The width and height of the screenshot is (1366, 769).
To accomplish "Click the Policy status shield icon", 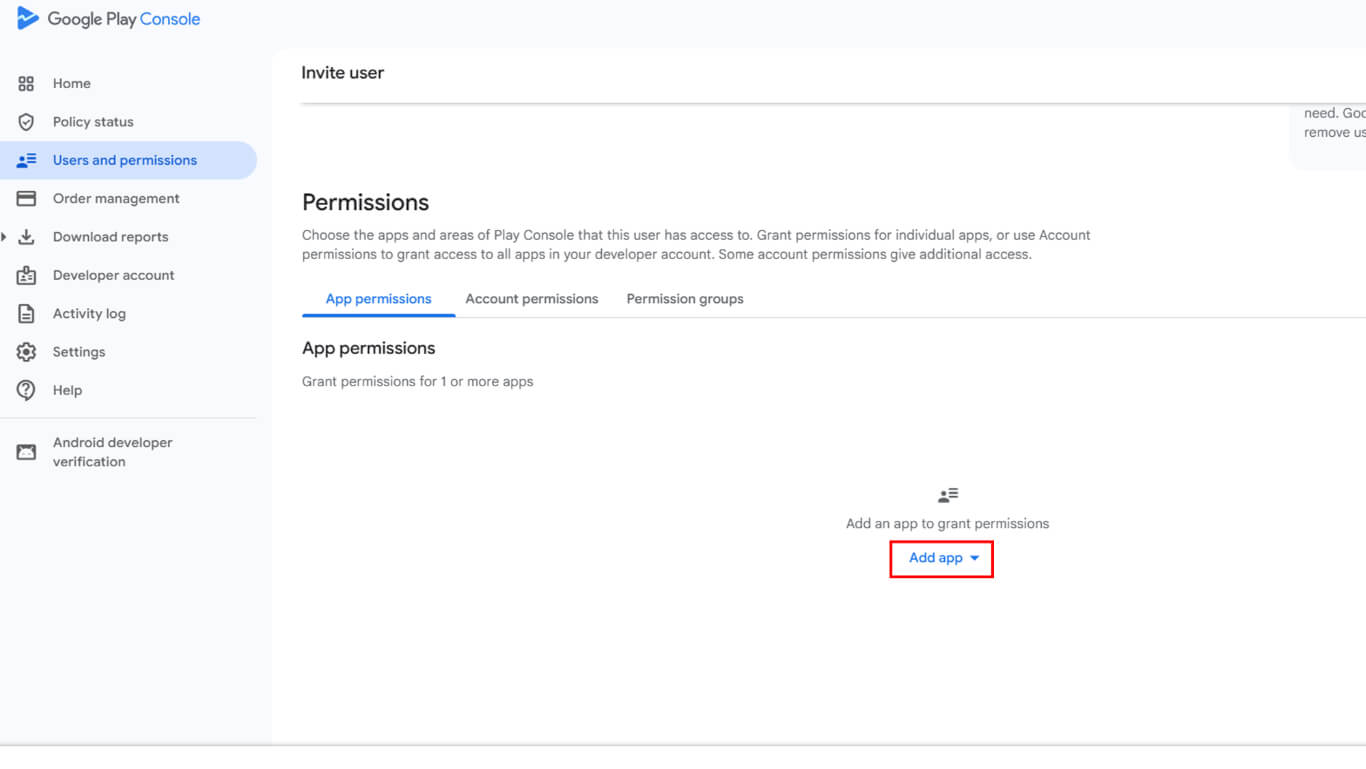I will click(27, 122).
